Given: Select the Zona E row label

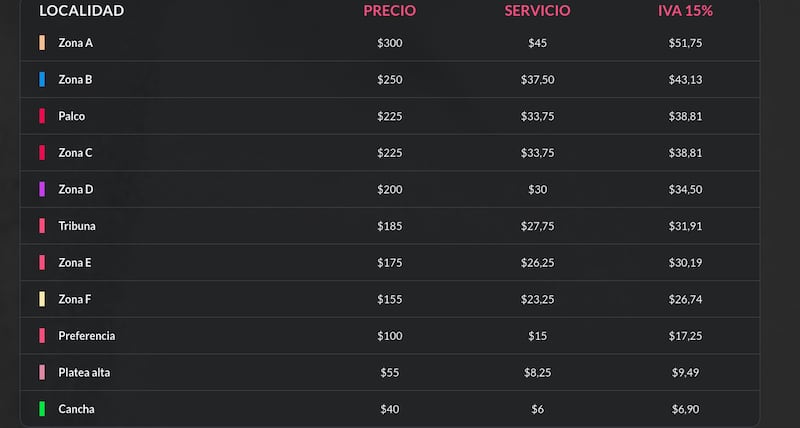Looking at the screenshot, I should click(75, 263).
